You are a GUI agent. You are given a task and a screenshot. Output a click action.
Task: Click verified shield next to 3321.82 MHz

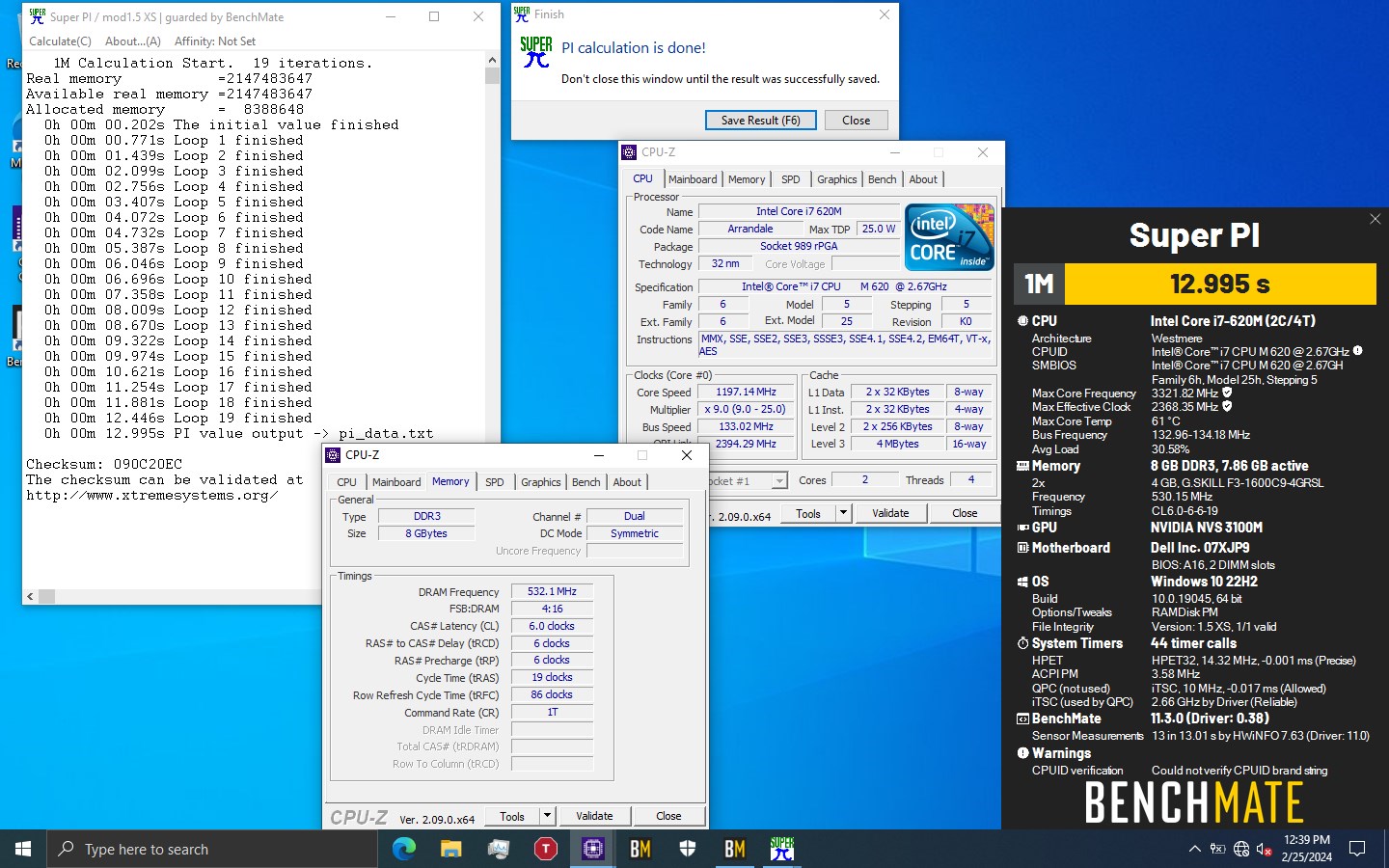click(x=1227, y=393)
